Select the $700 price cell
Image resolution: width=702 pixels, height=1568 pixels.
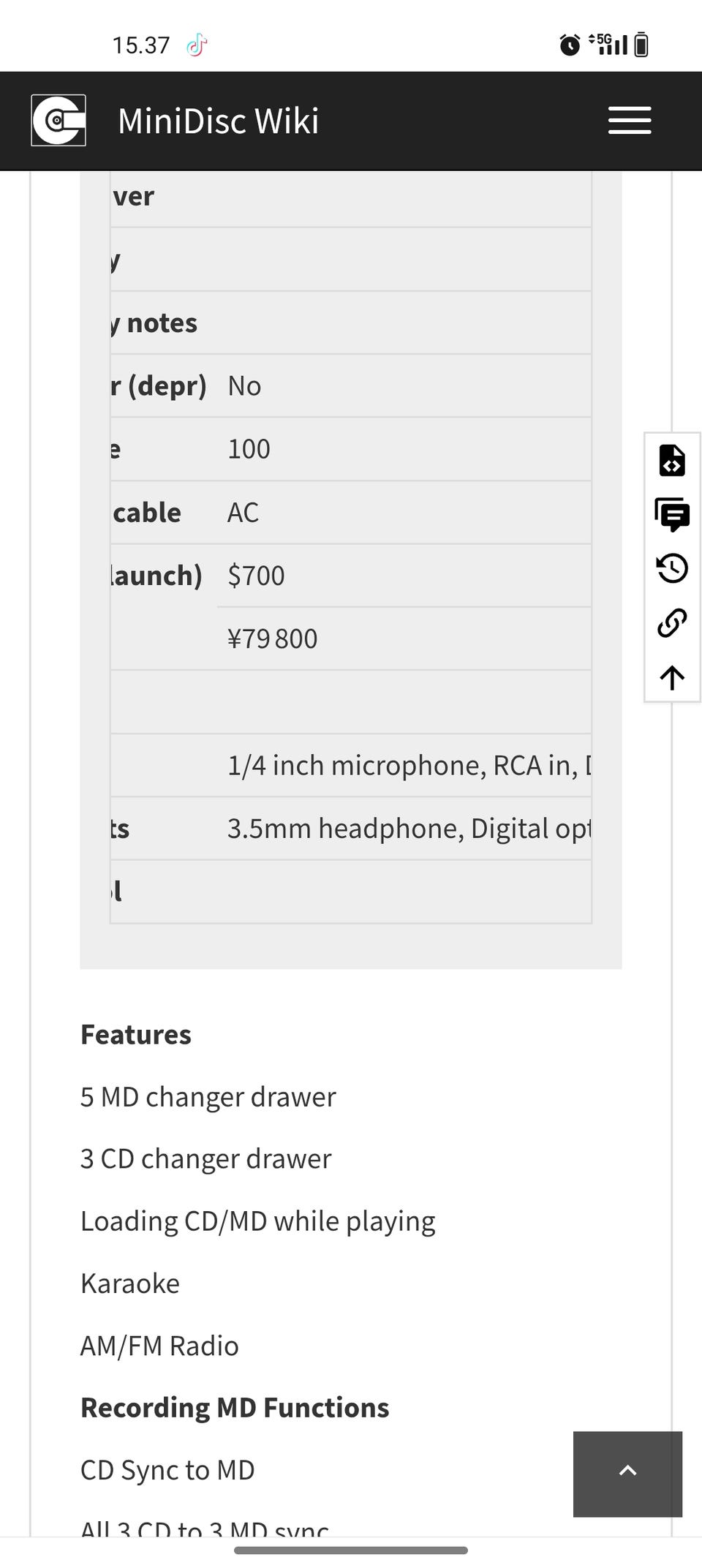tap(256, 576)
